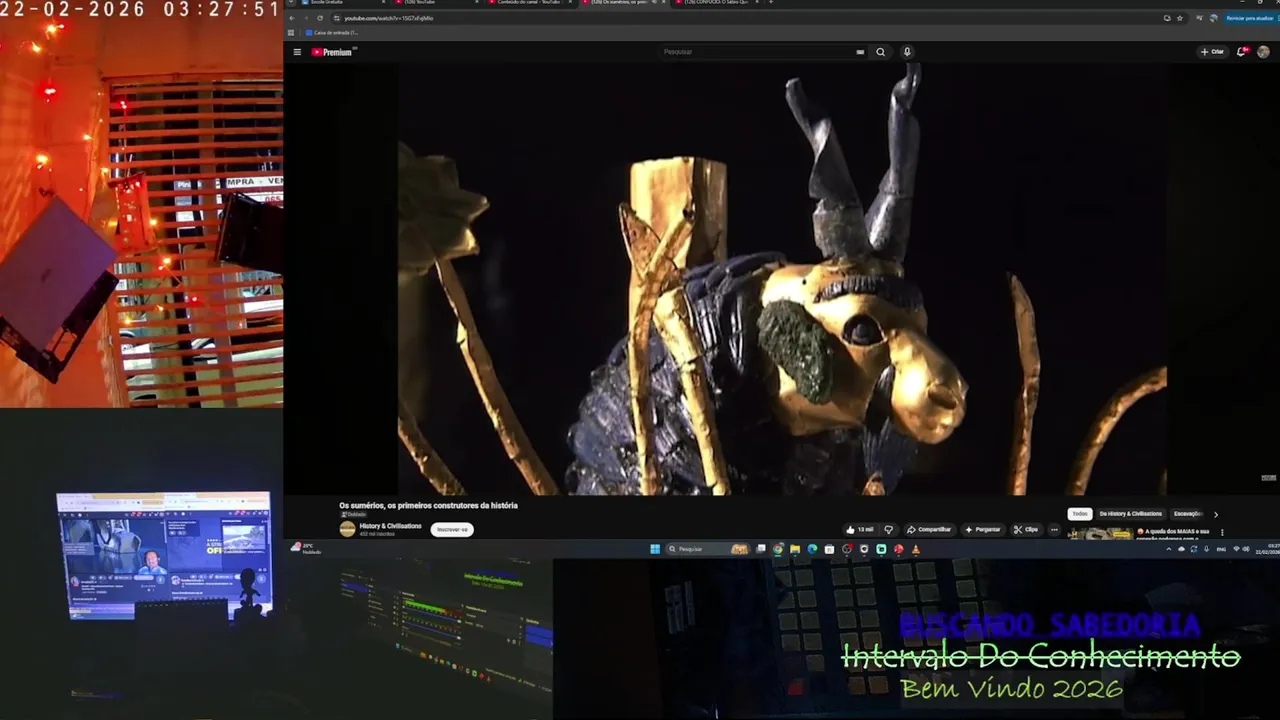Open Microsoft Edge on the taskbar
The height and width of the screenshot is (720, 1280).
(812, 549)
